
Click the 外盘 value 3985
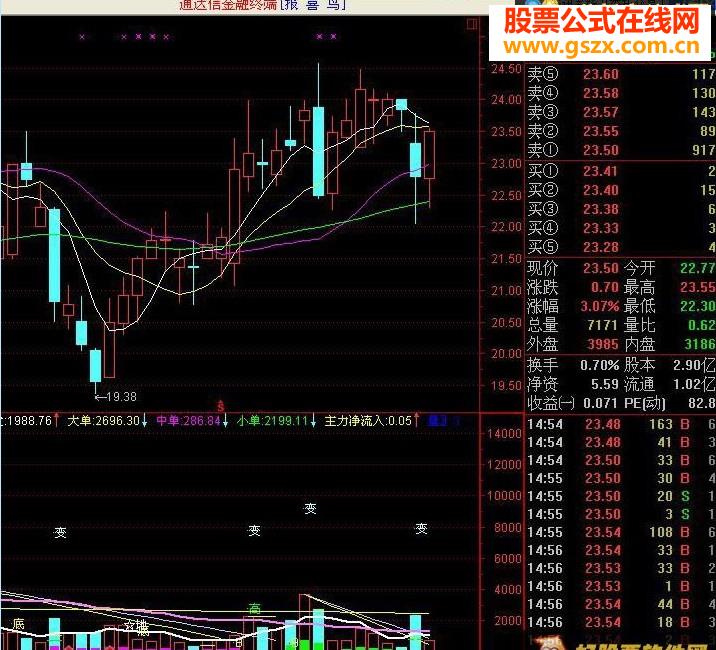pos(603,344)
